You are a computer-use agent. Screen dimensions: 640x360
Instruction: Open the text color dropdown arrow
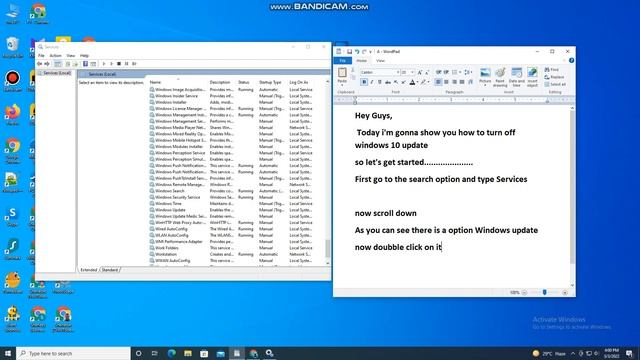(x=417, y=82)
